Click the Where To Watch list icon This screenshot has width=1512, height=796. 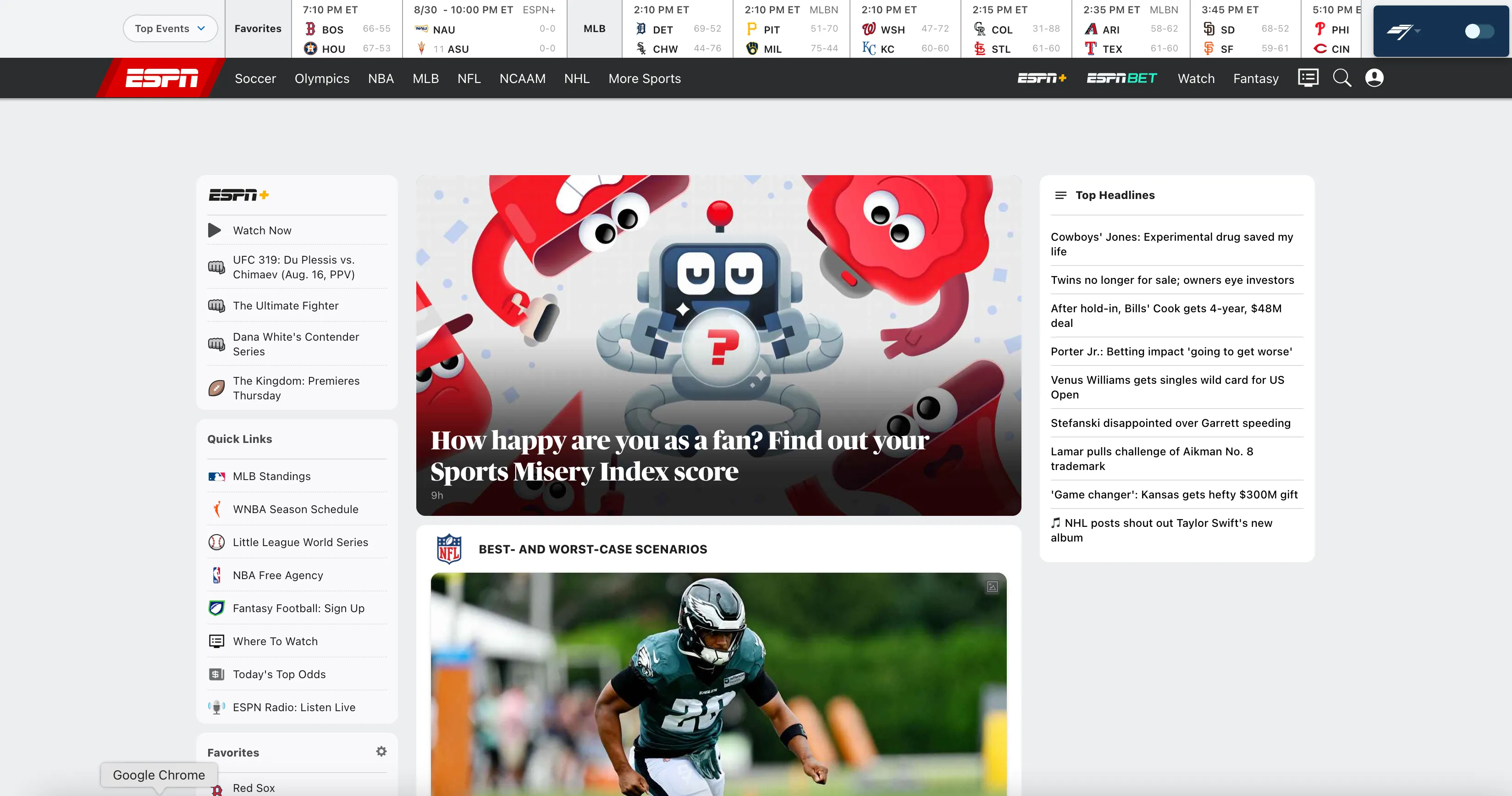[216, 641]
